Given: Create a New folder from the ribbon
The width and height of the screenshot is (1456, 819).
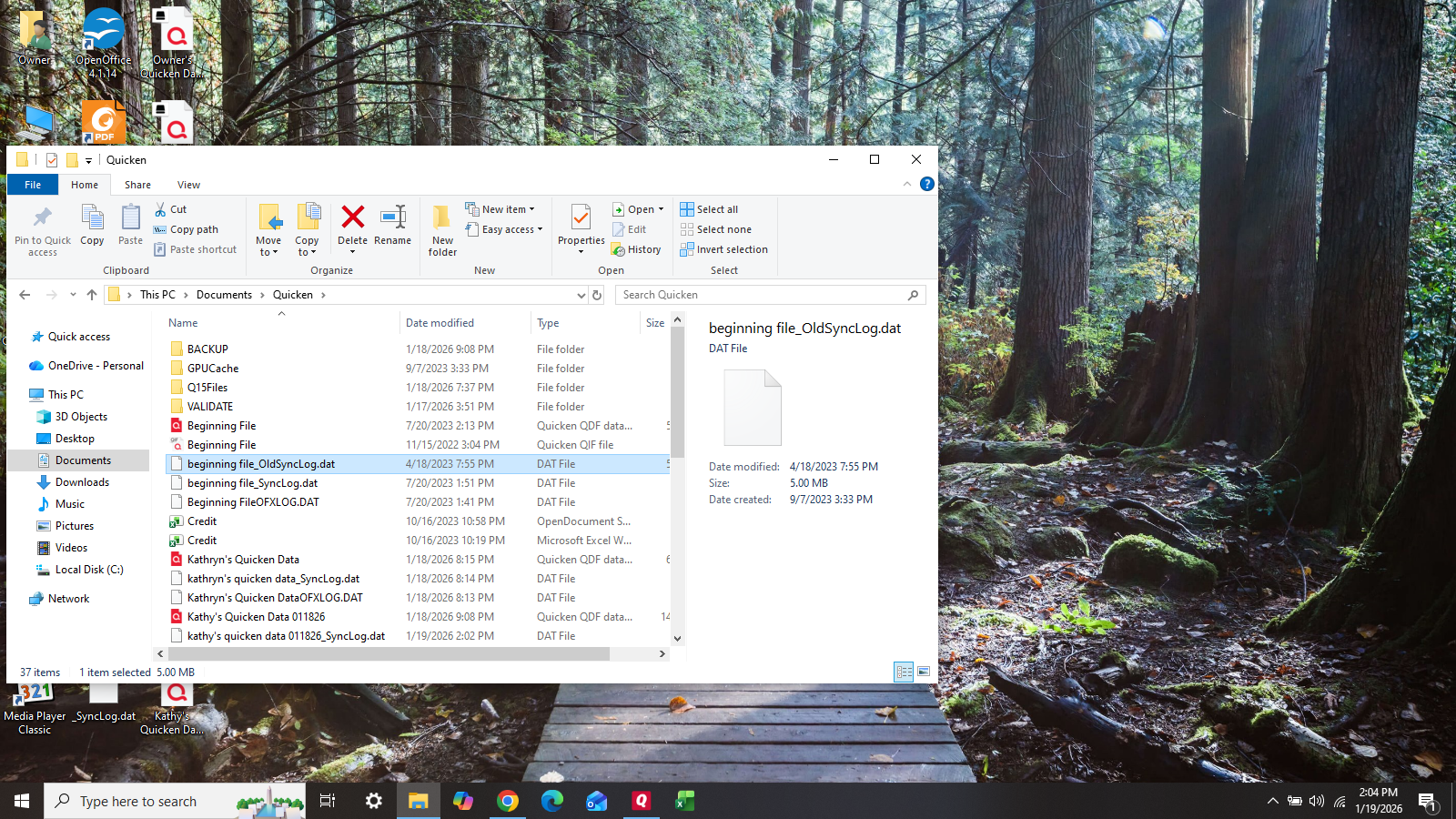Looking at the screenshot, I should (x=442, y=230).
